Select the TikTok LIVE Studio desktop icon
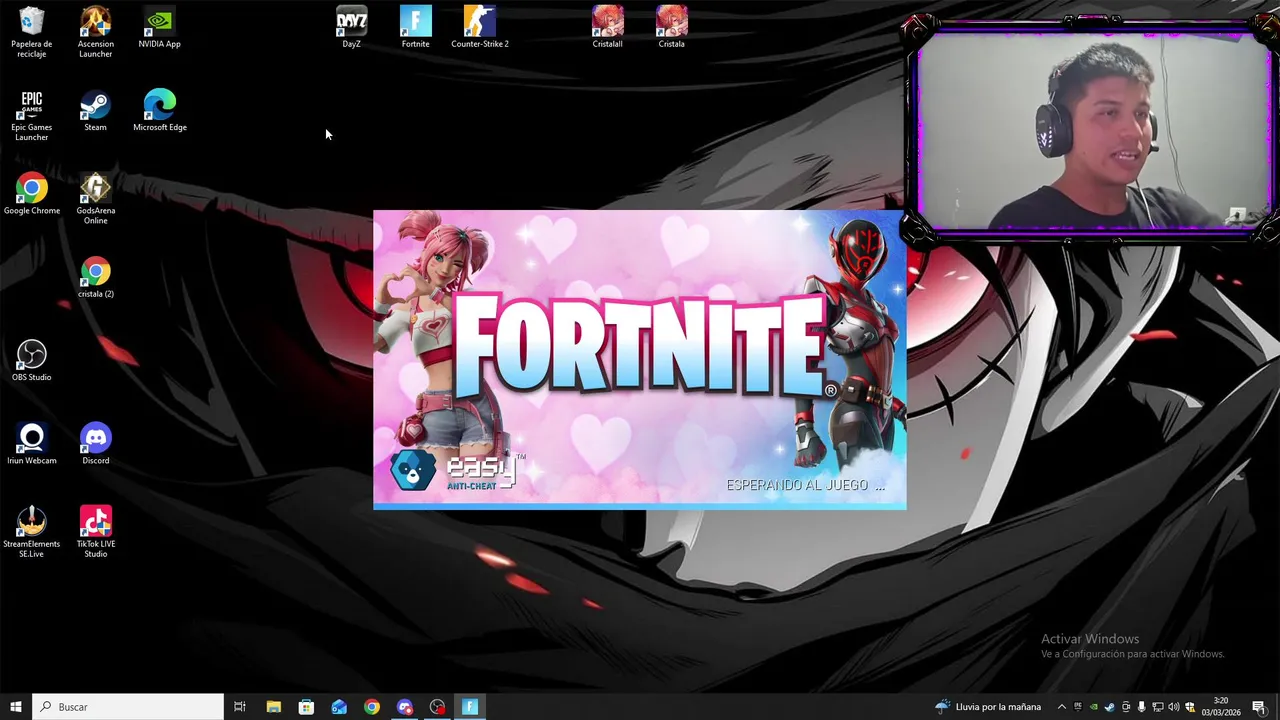1280x720 pixels. [x=96, y=532]
